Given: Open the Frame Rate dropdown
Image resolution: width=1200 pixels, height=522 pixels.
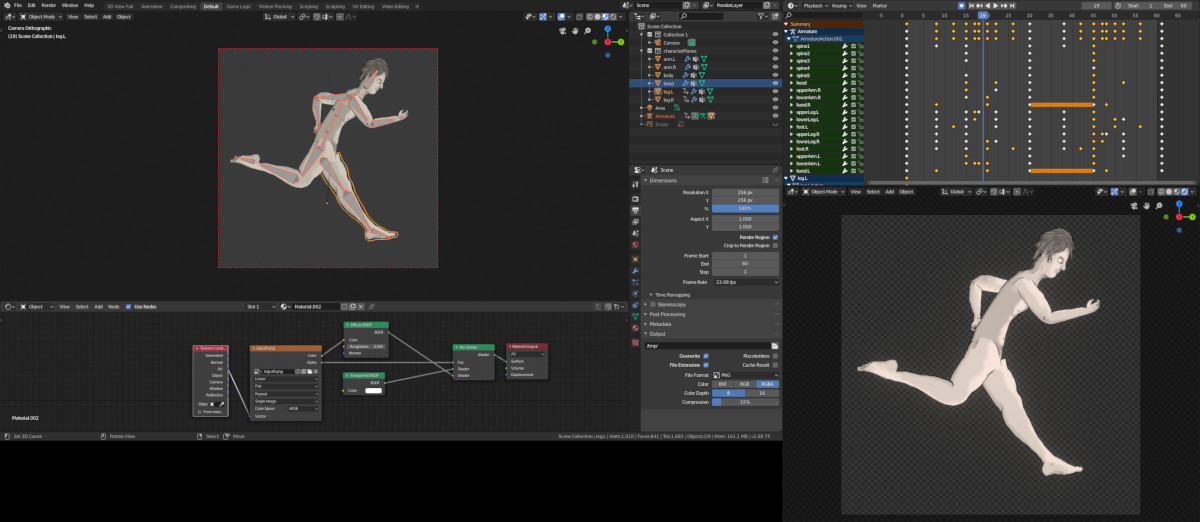Looking at the screenshot, I should [x=744, y=282].
